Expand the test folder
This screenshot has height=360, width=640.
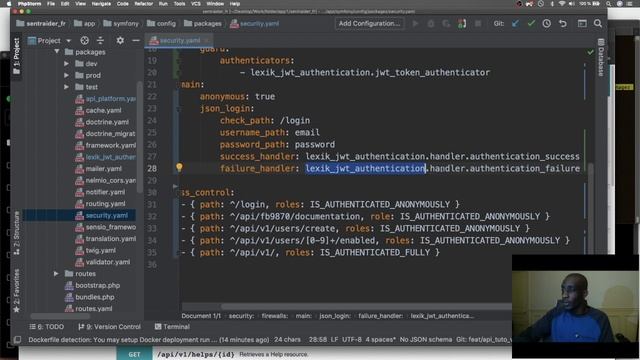pyautogui.click(x=66, y=87)
